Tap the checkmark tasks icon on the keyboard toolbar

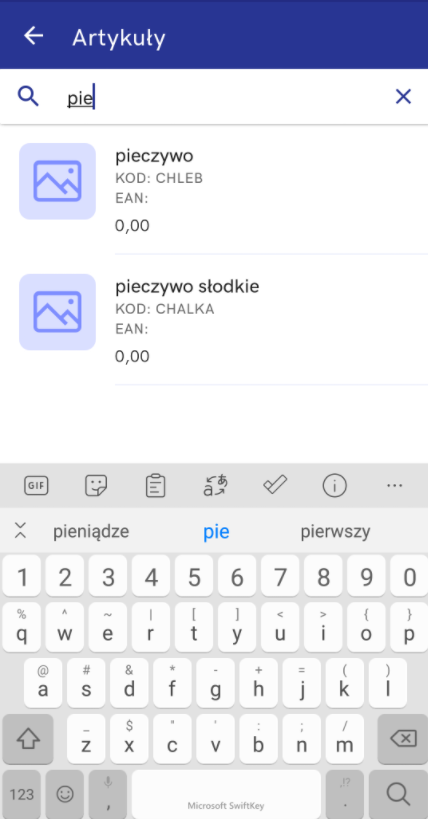point(275,486)
